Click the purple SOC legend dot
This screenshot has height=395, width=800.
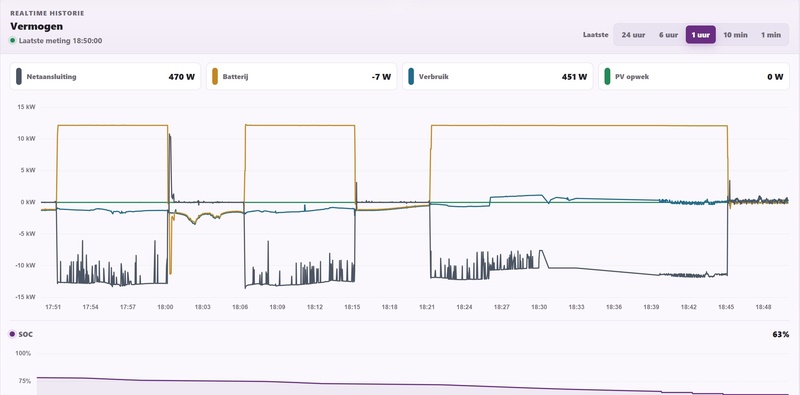(12, 334)
